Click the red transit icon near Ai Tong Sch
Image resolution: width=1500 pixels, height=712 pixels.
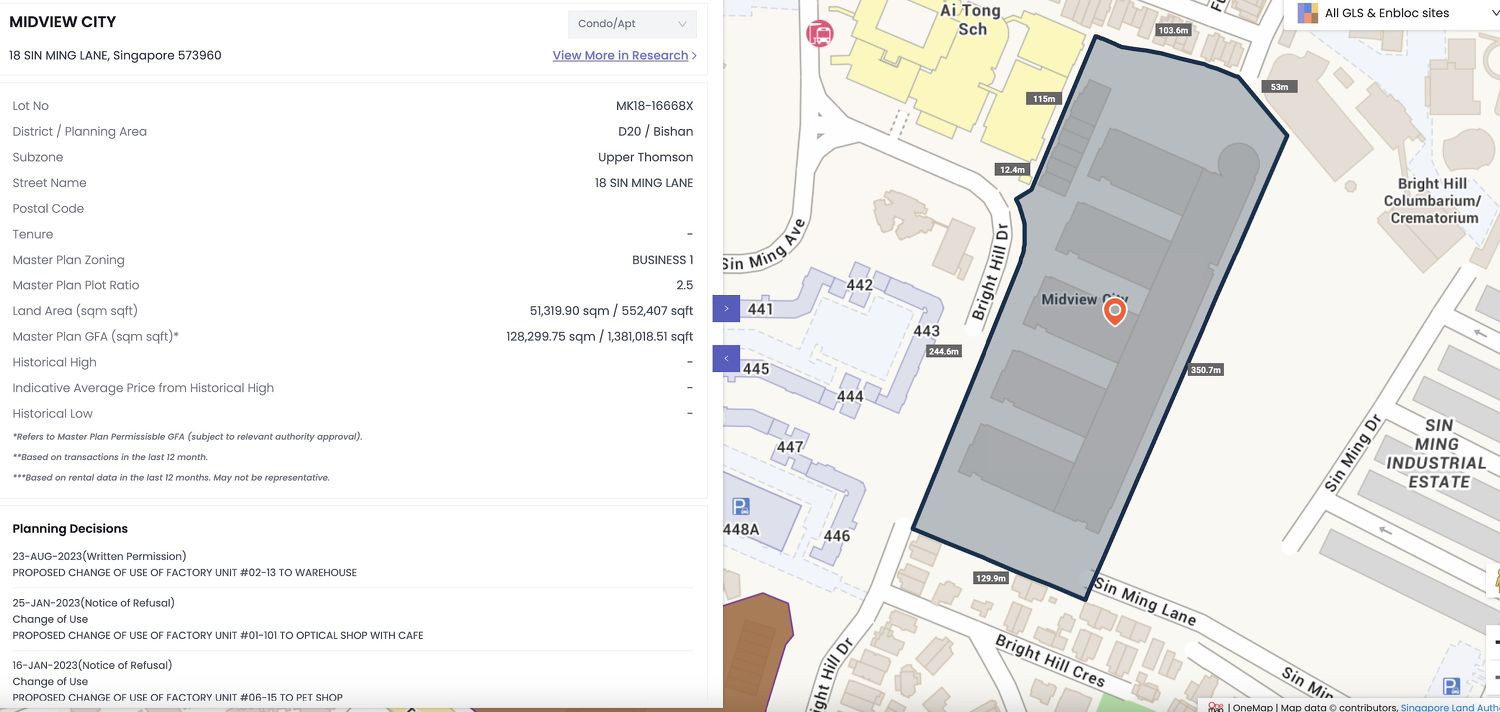pyautogui.click(x=819, y=33)
